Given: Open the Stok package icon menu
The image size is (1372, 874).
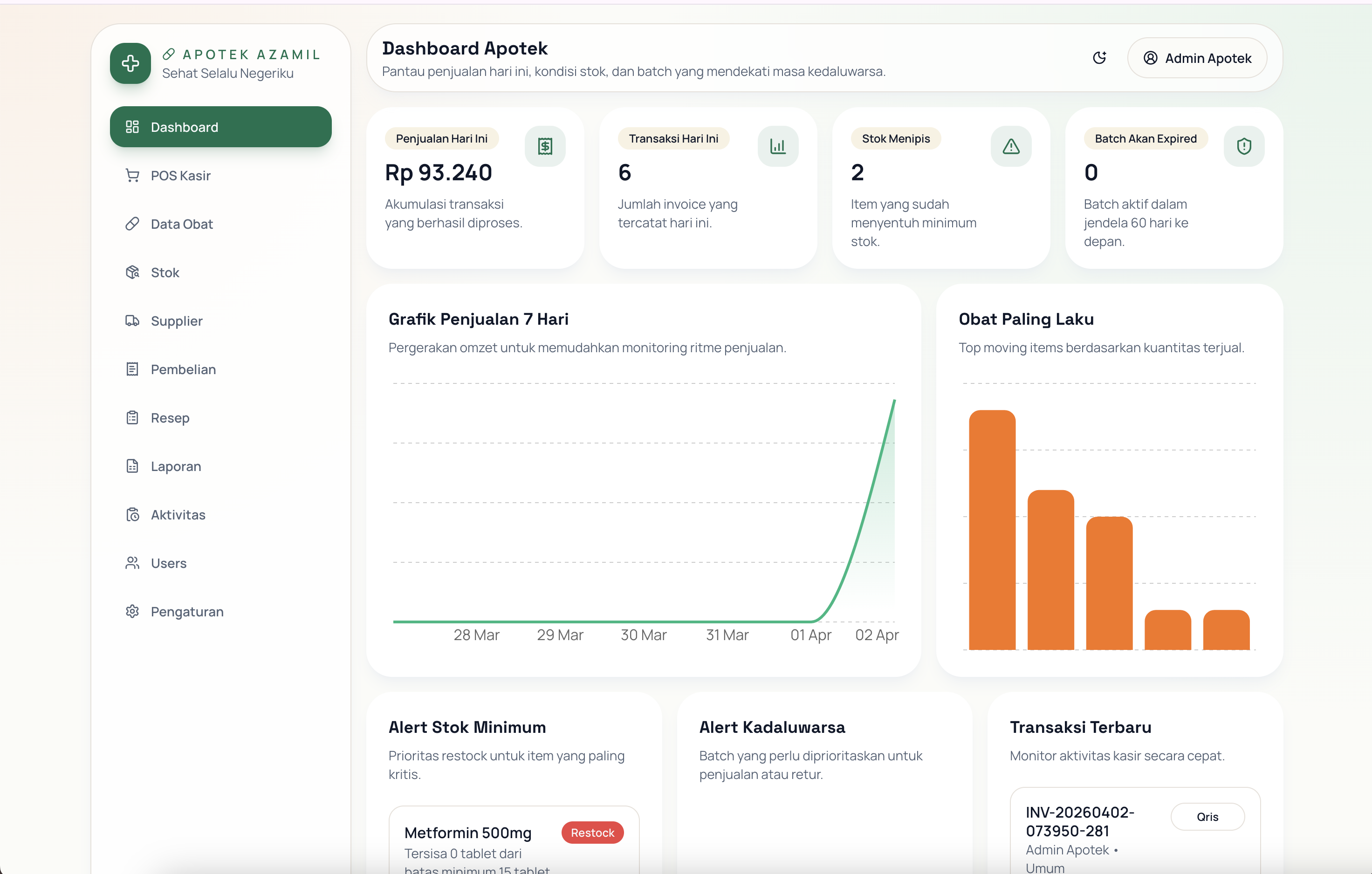Looking at the screenshot, I should [165, 273].
